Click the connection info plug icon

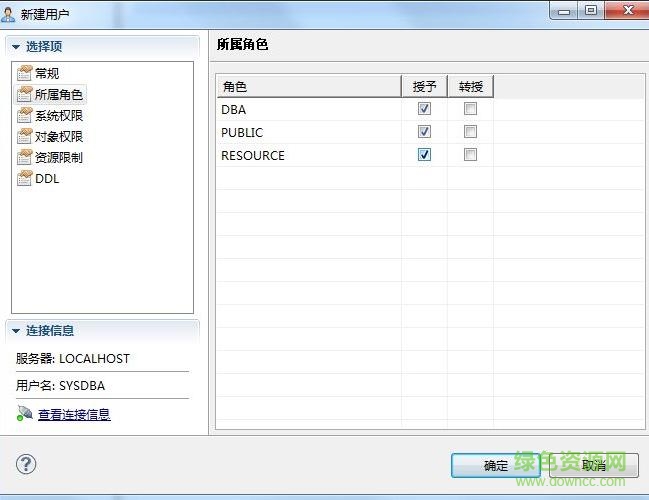(24, 414)
